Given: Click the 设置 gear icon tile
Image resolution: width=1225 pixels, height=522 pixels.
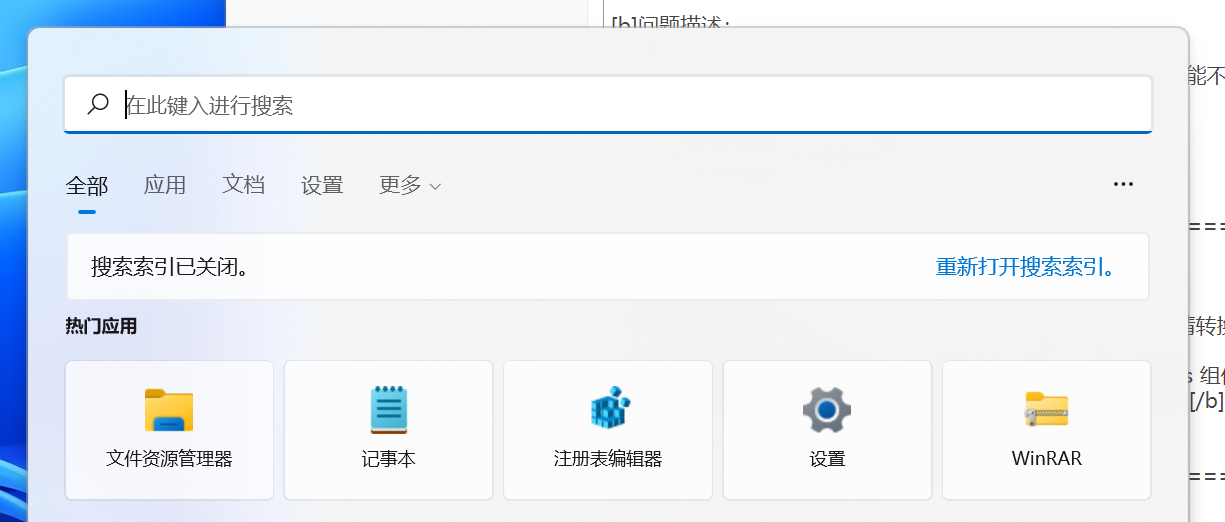Looking at the screenshot, I should tap(827, 410).
